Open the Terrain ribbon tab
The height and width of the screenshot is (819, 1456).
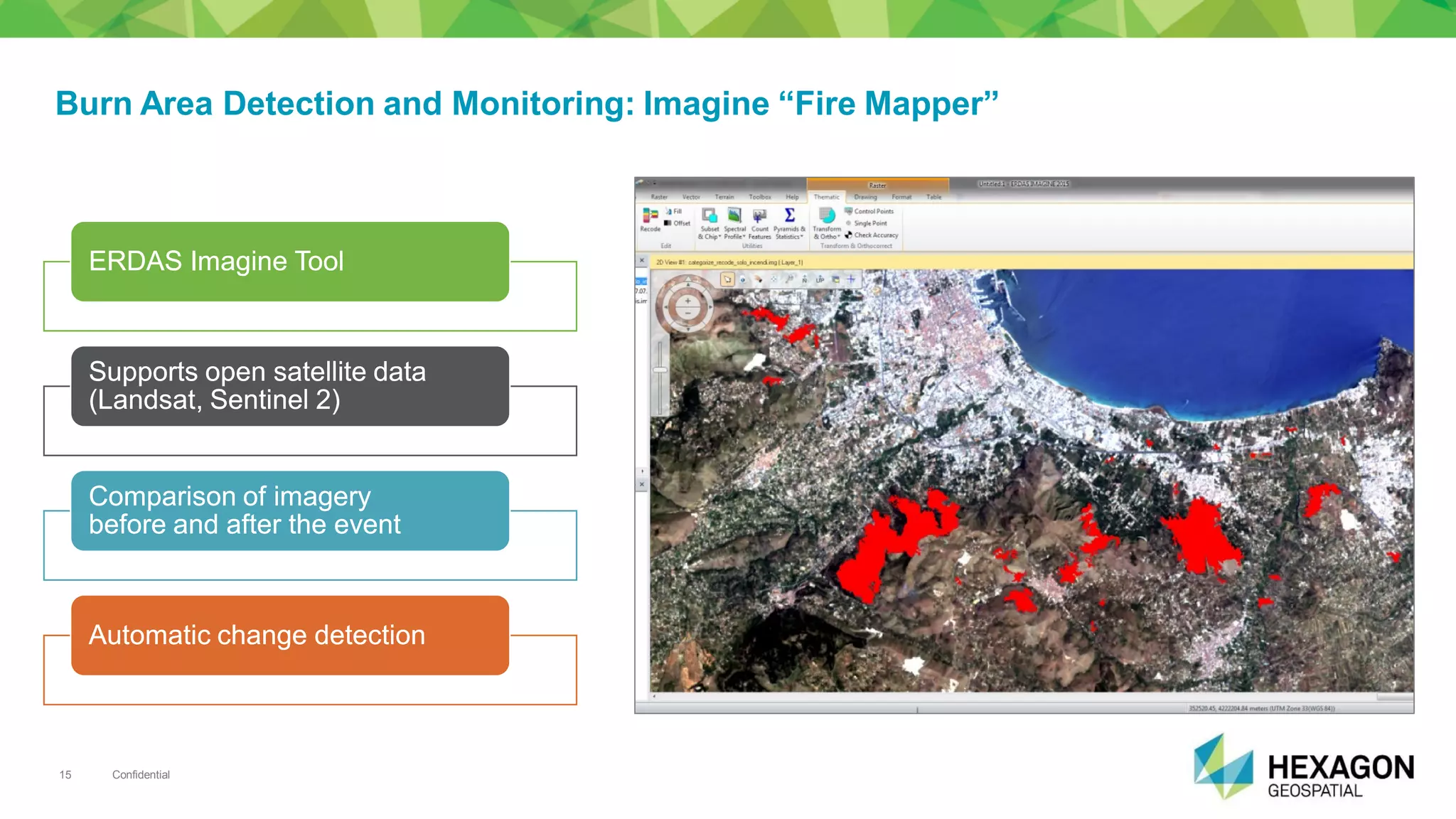[x=724, y=197]
